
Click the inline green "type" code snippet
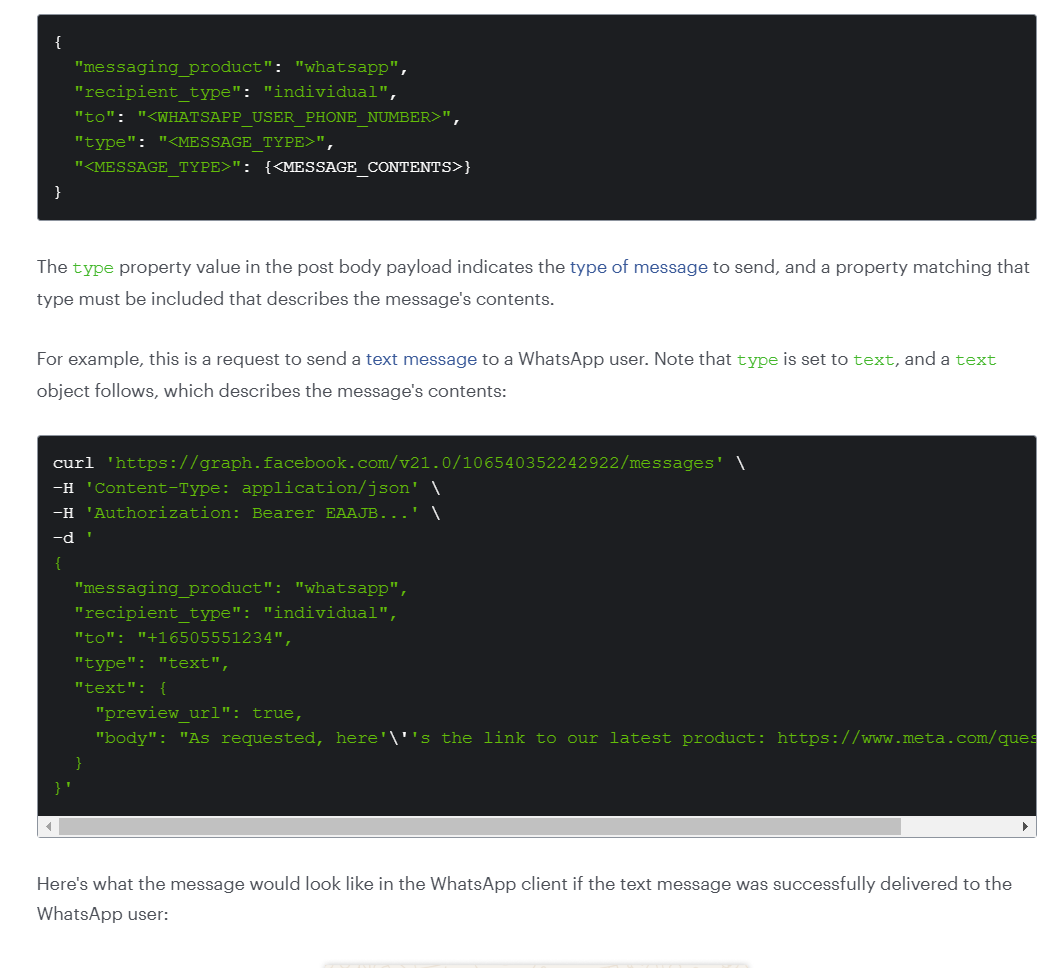[x=92, y=268]
